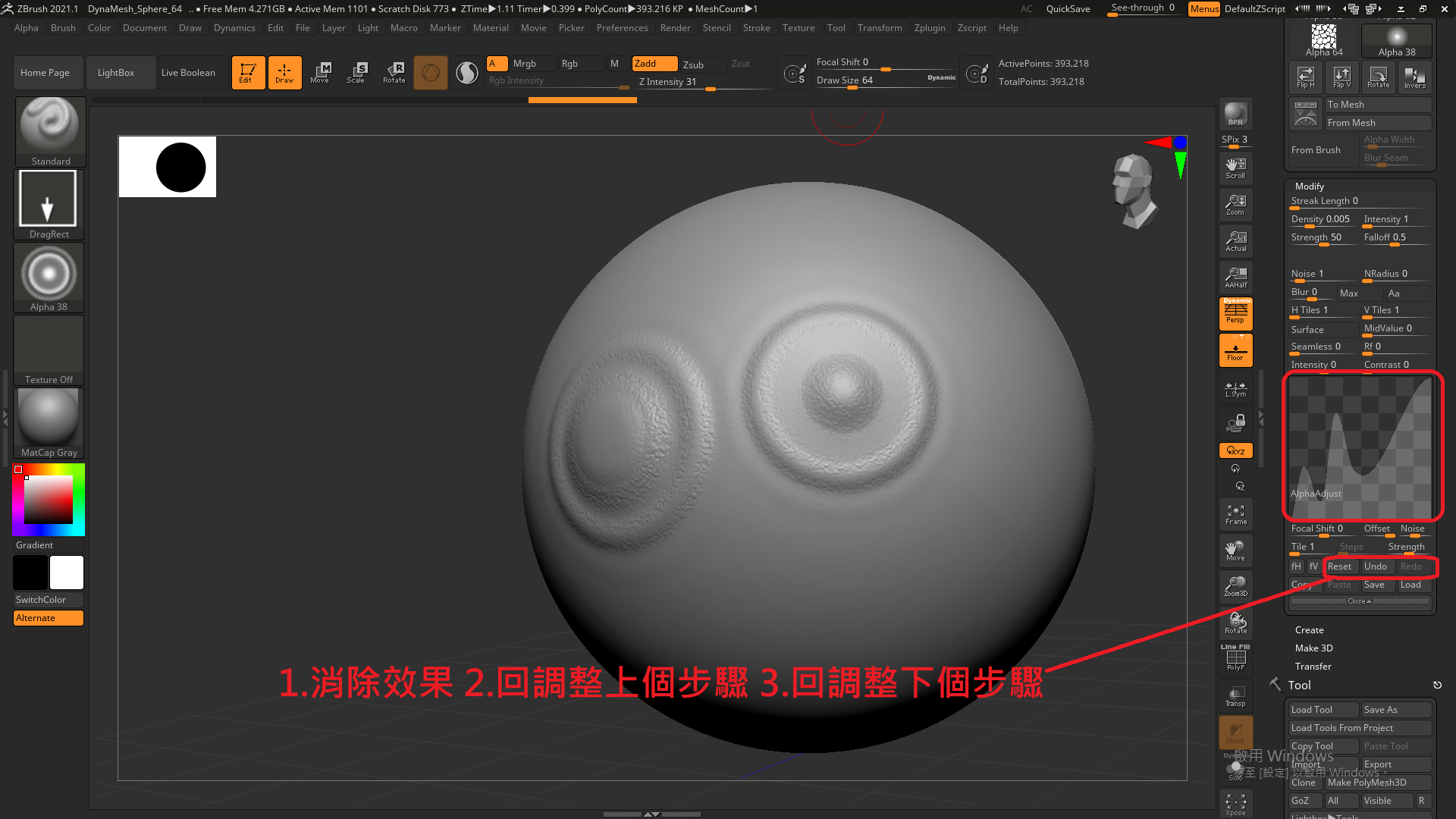Click the AAHalf zoom icon

click(x=1235, y=278)
